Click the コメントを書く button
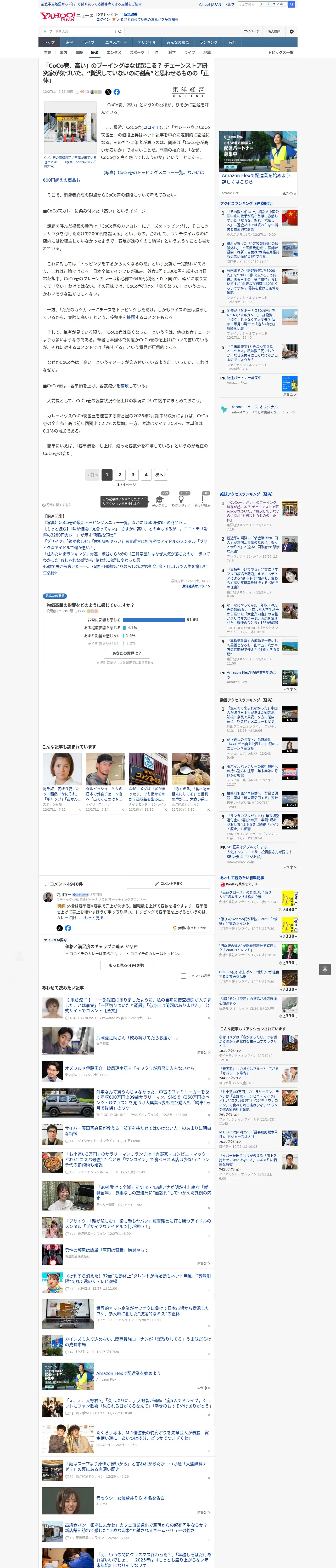Screen dimensions: 336x1568 click(x=169, y=883)
